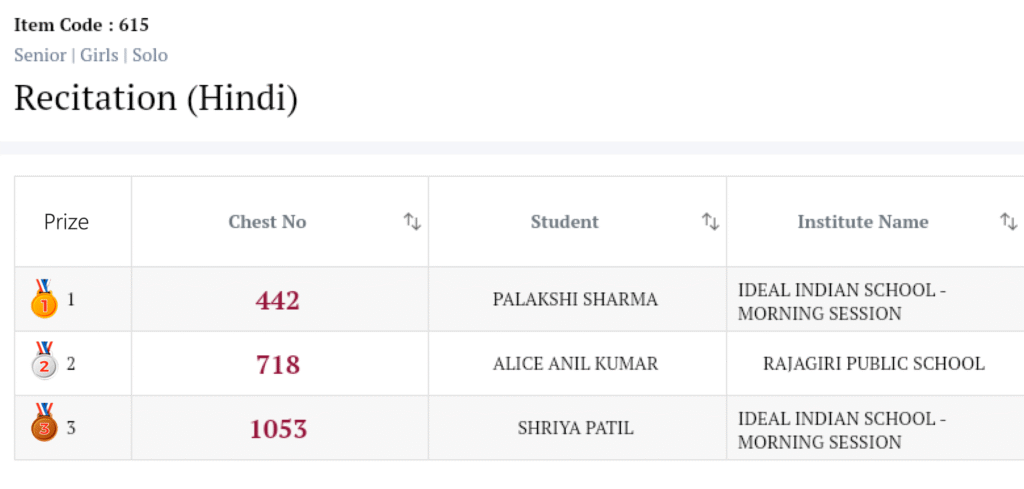Click the silver second-place medal icon
This screenshot has height=489, width=1024.
pos(44,363)
